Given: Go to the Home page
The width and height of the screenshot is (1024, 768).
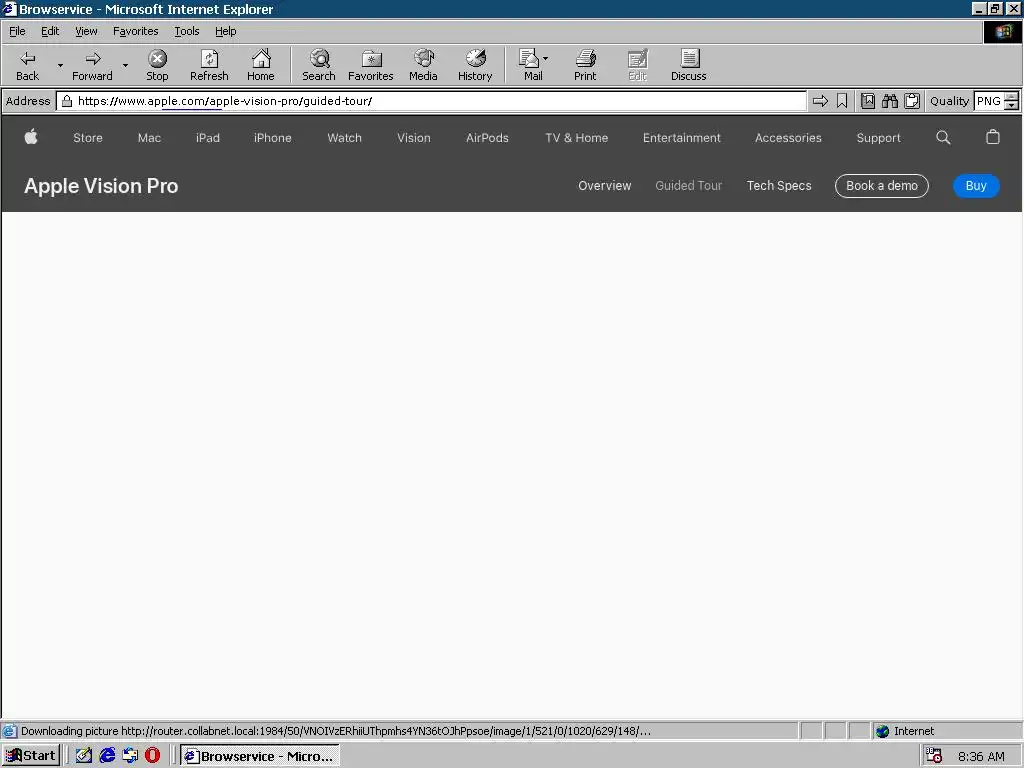Looking at the screenshot, I should tap(261, 65).
